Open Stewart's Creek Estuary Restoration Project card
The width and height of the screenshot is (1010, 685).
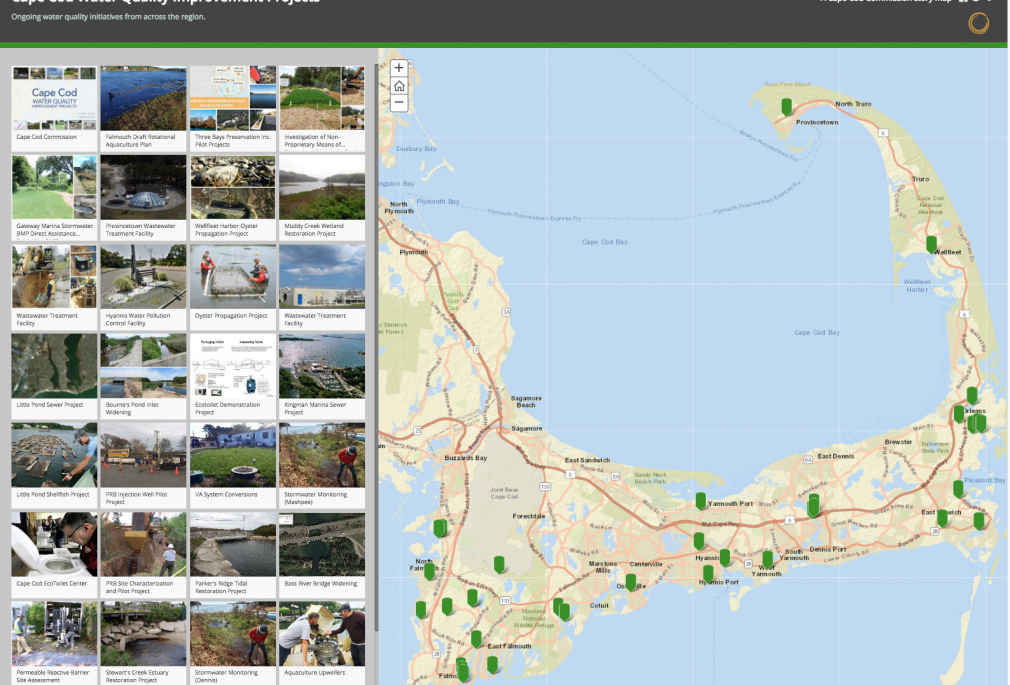click(x=144, y=643)
